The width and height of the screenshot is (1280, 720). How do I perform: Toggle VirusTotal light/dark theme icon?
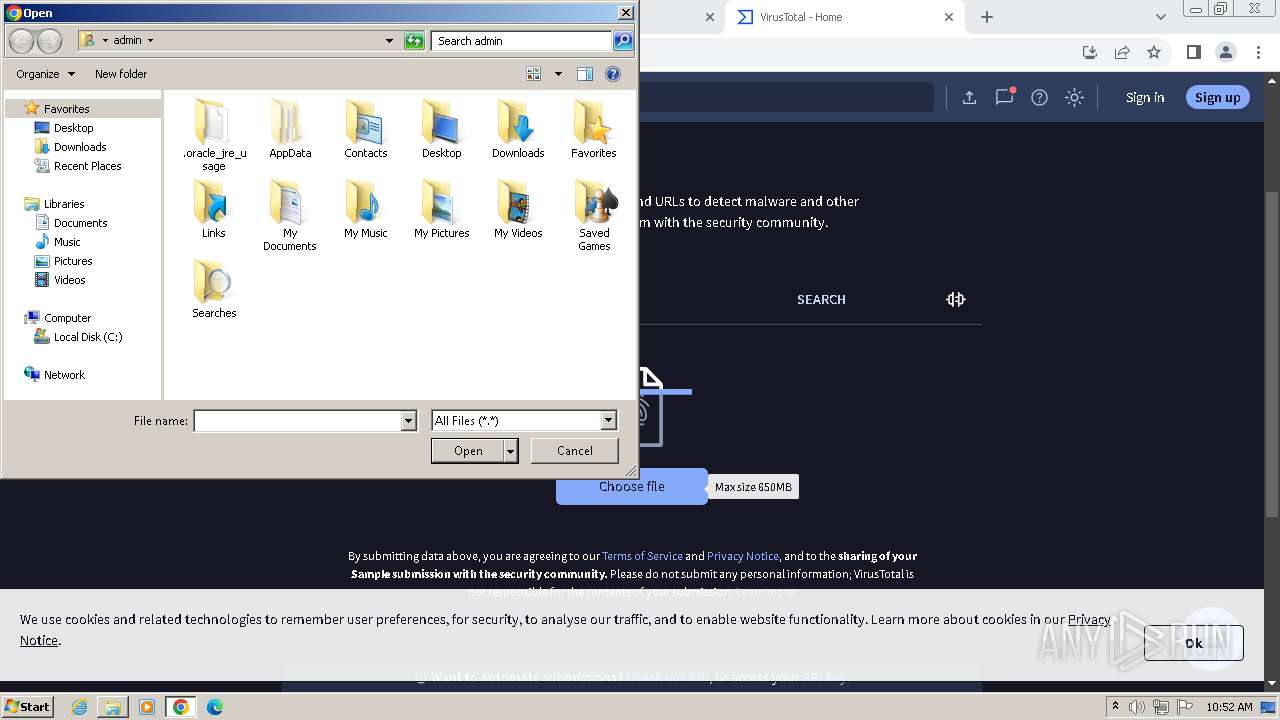1074,97
